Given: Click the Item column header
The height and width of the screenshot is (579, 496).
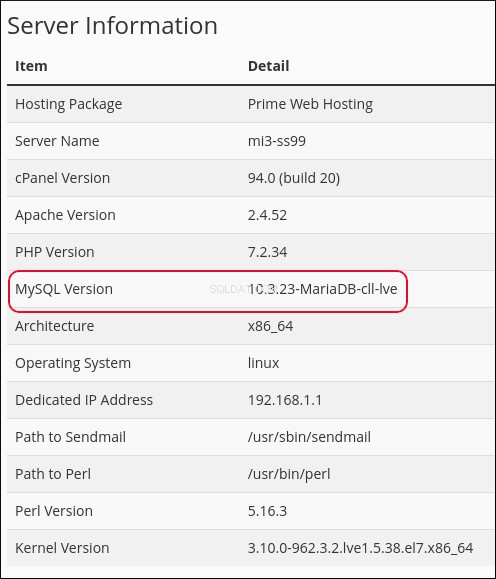Looking at the screenshot, I should pyautogui.click(x=31, y=66).
